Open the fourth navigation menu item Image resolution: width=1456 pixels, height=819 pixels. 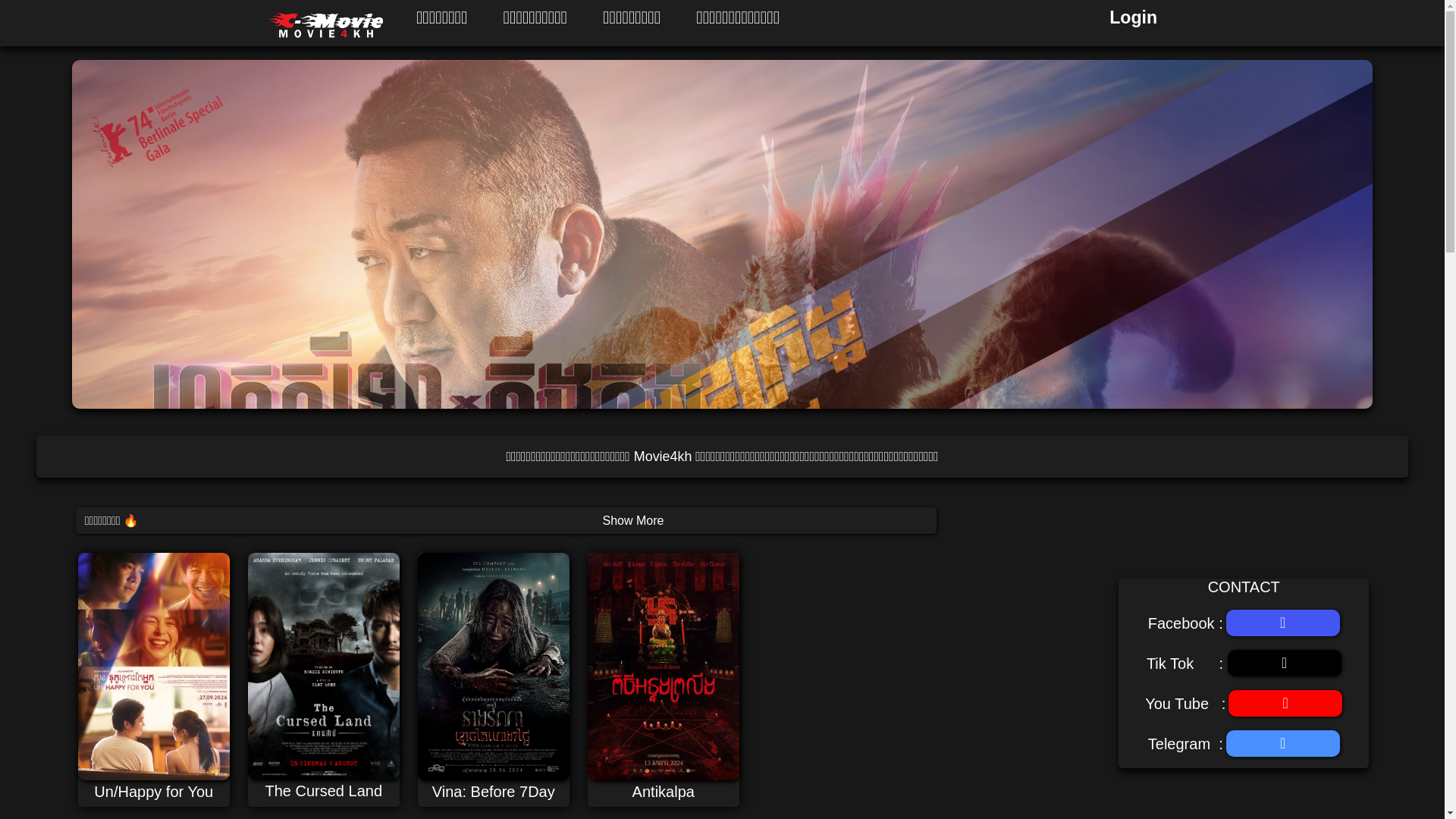[x=737, y=17]
